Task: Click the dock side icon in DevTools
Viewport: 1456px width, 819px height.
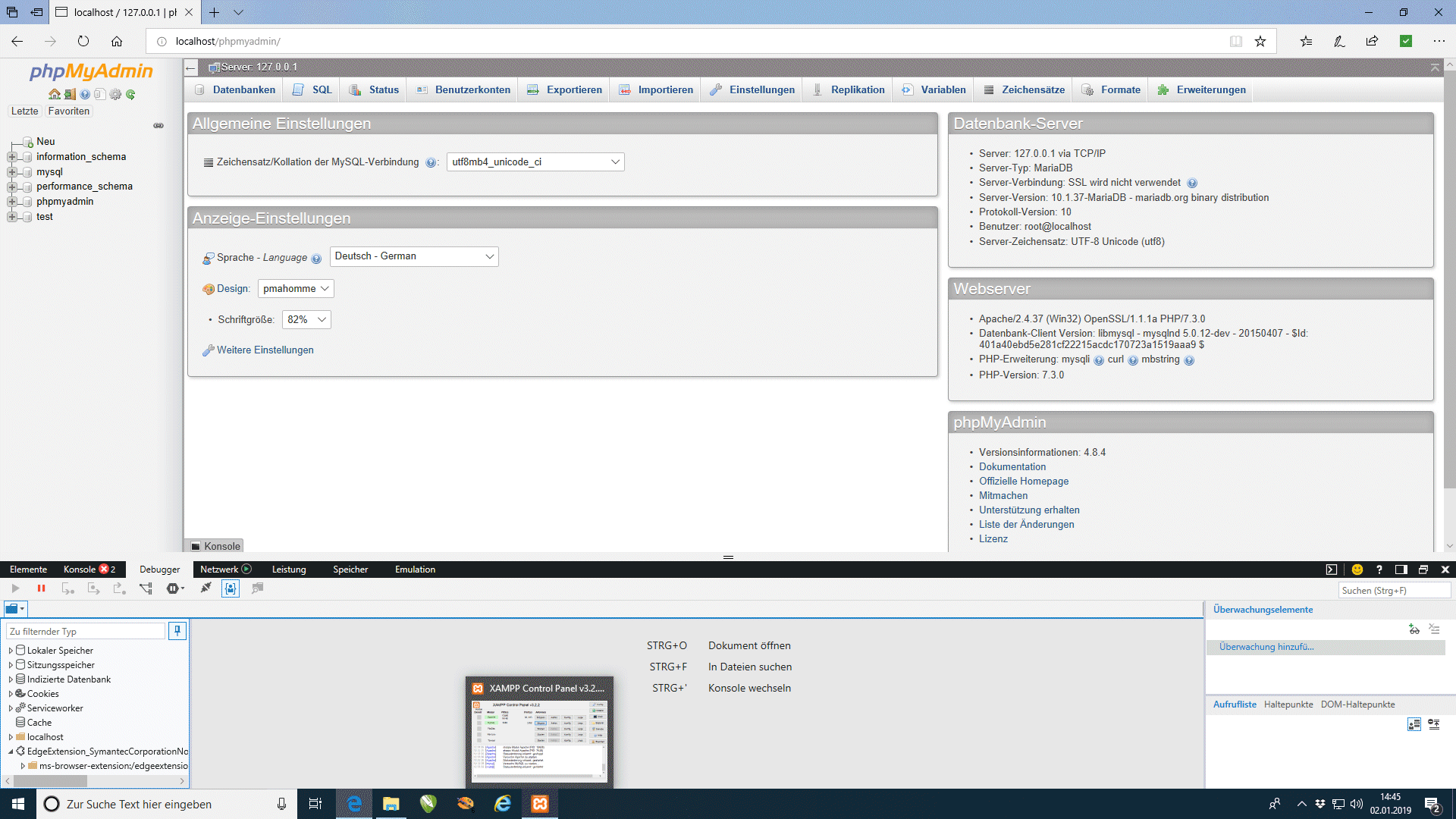Action: (x=1401, y=570)
